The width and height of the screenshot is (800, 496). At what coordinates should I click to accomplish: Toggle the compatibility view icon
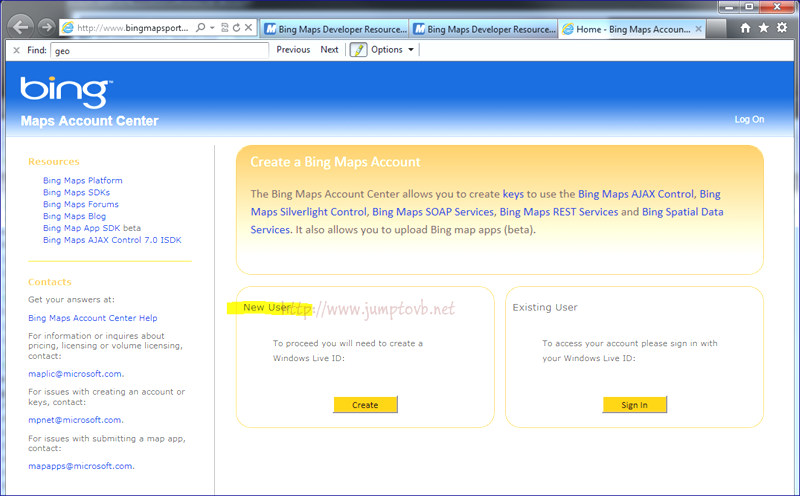pyautogui.click(x=224, y=28)
